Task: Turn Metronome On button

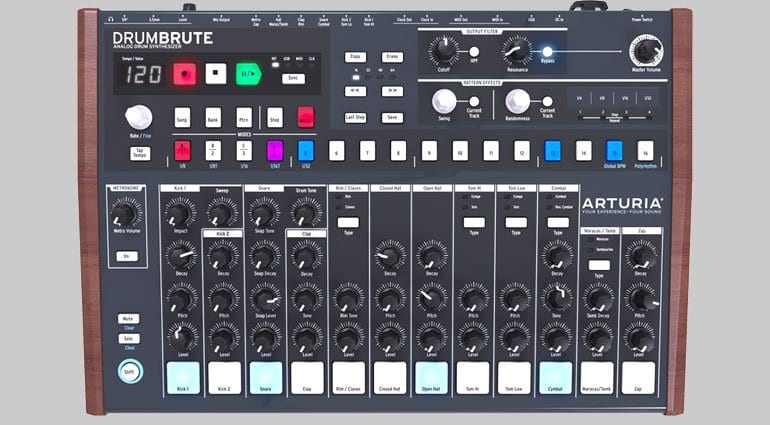Action: (x=127, y=256)
